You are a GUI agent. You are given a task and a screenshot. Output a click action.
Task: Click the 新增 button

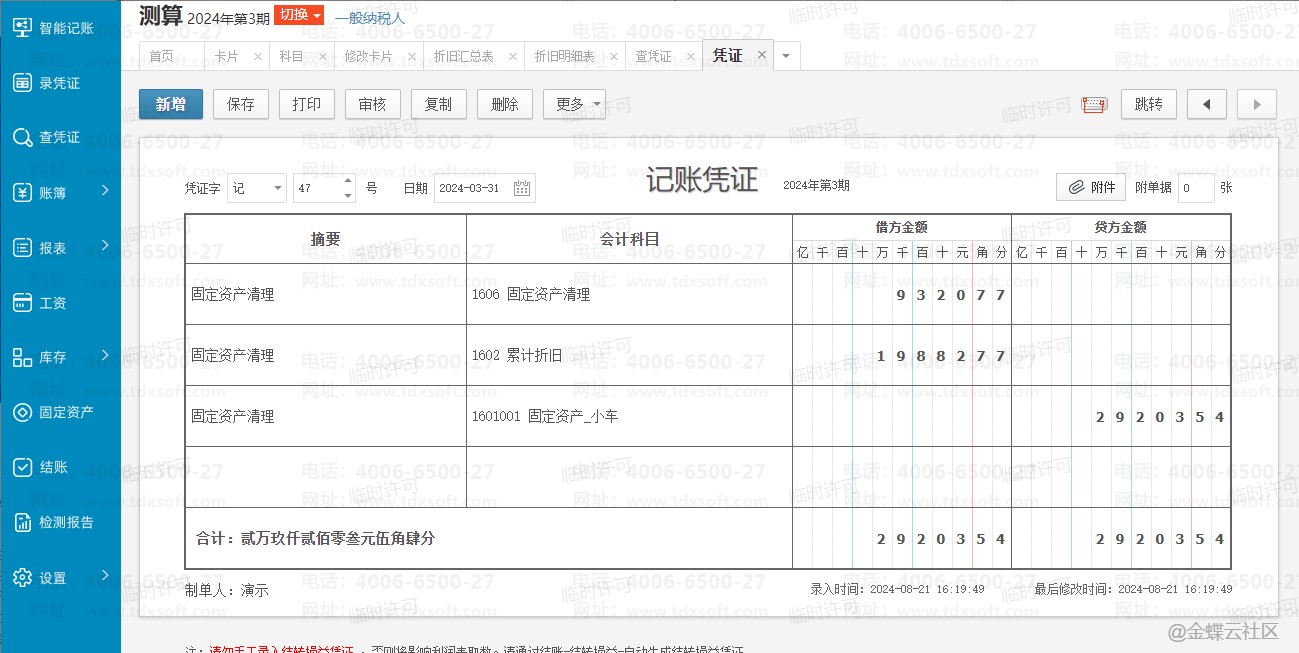[x=170, y=104]
